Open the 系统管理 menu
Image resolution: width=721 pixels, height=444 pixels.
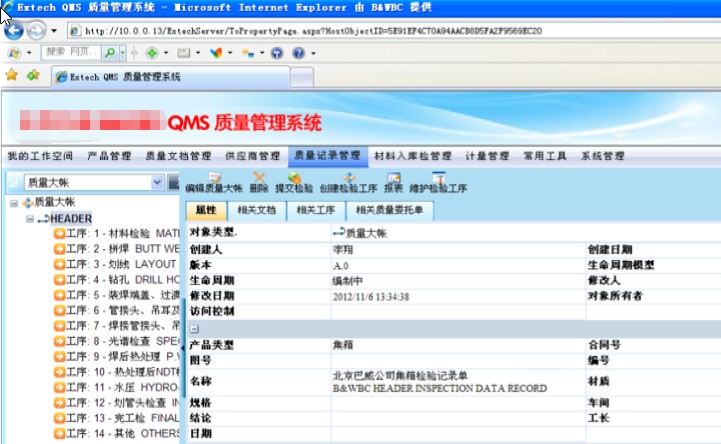click(x=603, y=156)
